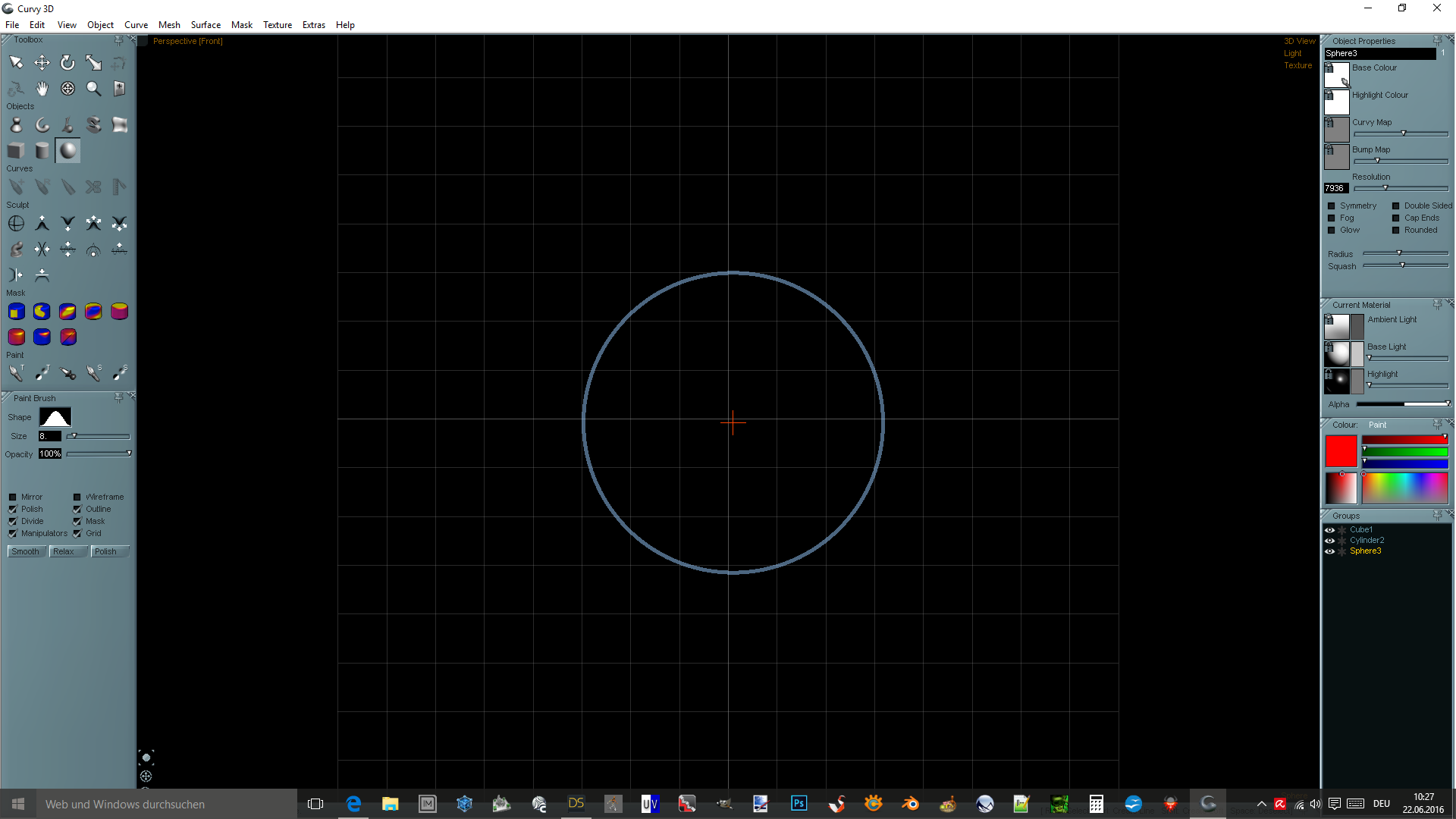This screenshot has width=1456, height=819.
Task: Click the Polish button
Action: 110,552
